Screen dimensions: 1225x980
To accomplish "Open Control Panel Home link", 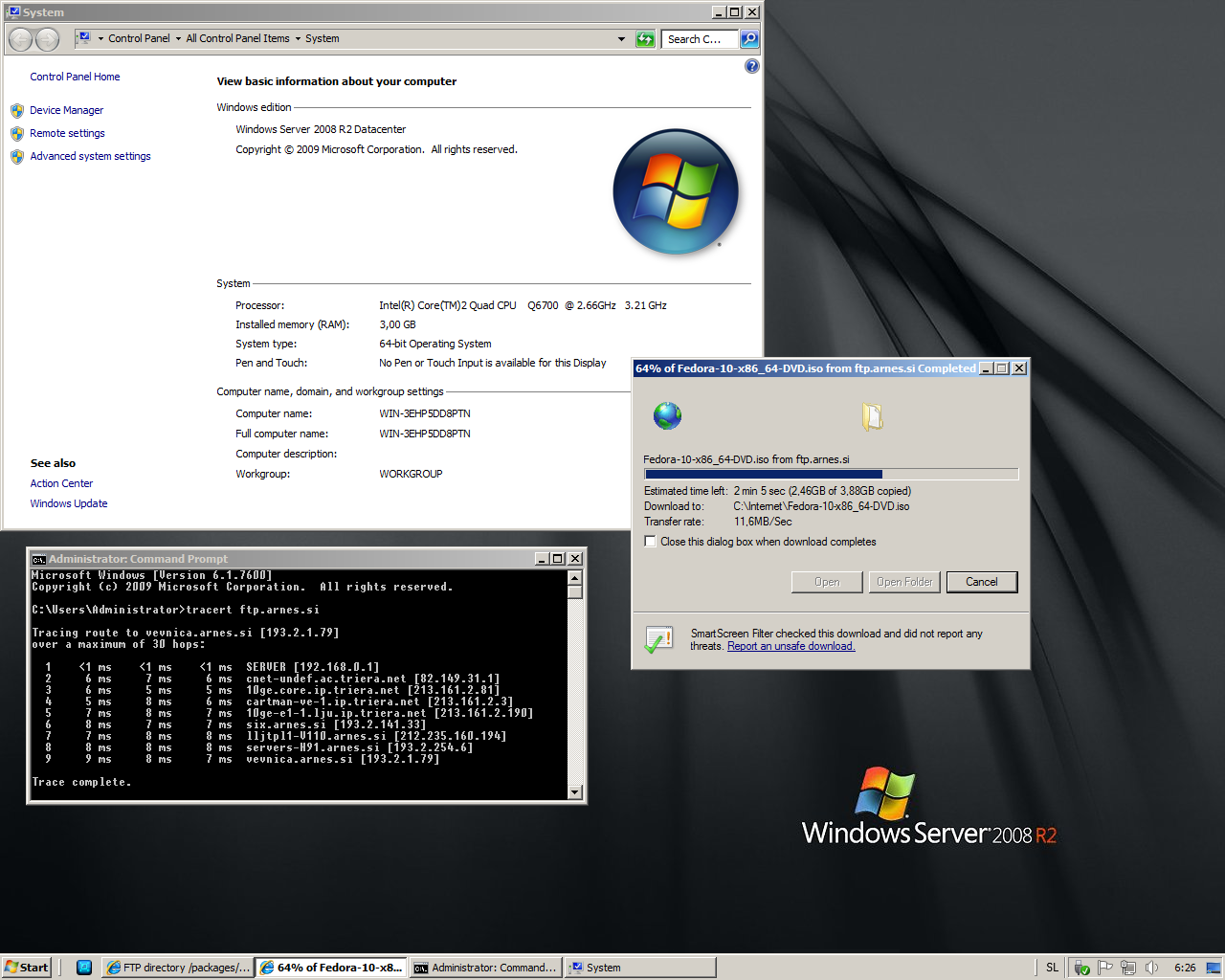I will coord(75,77).
